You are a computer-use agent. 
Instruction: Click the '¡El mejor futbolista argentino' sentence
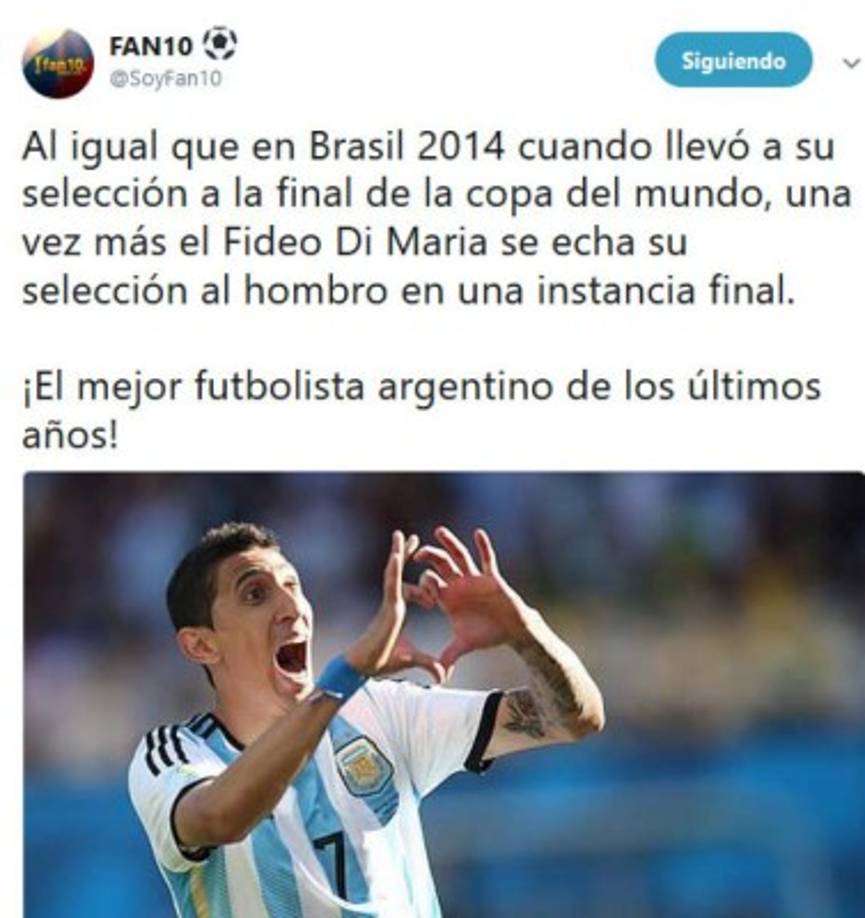421,410
